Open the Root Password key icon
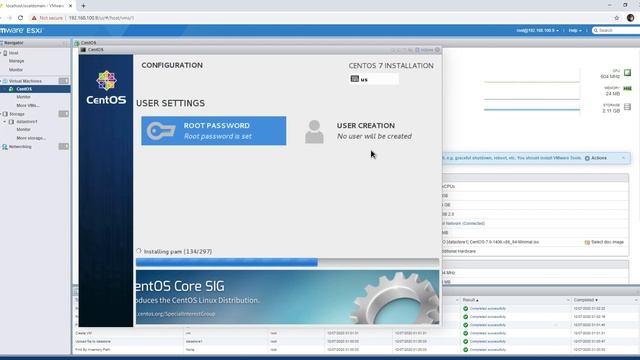640x360 pixels. [161, 131]
